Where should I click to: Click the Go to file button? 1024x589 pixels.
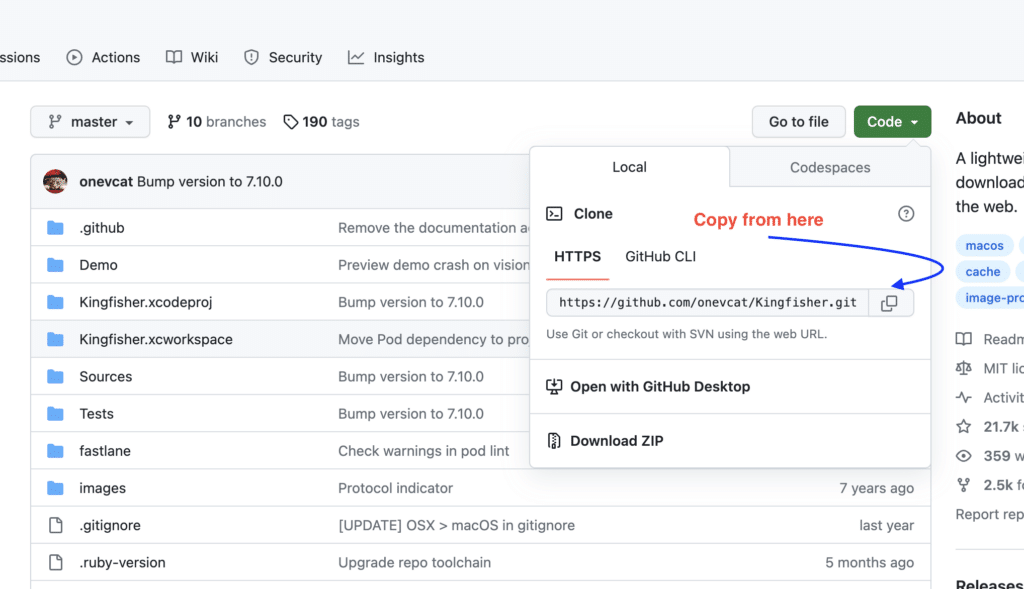coord(798,121)
